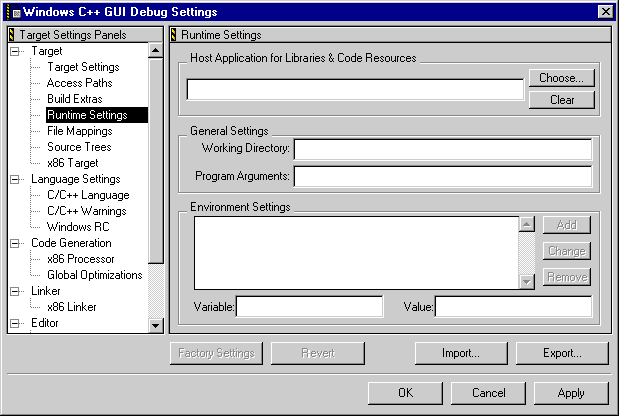The height and width of the screenshot is (416, 619).
Task: Click the Choose... button for host application
Action: point(561,78)
